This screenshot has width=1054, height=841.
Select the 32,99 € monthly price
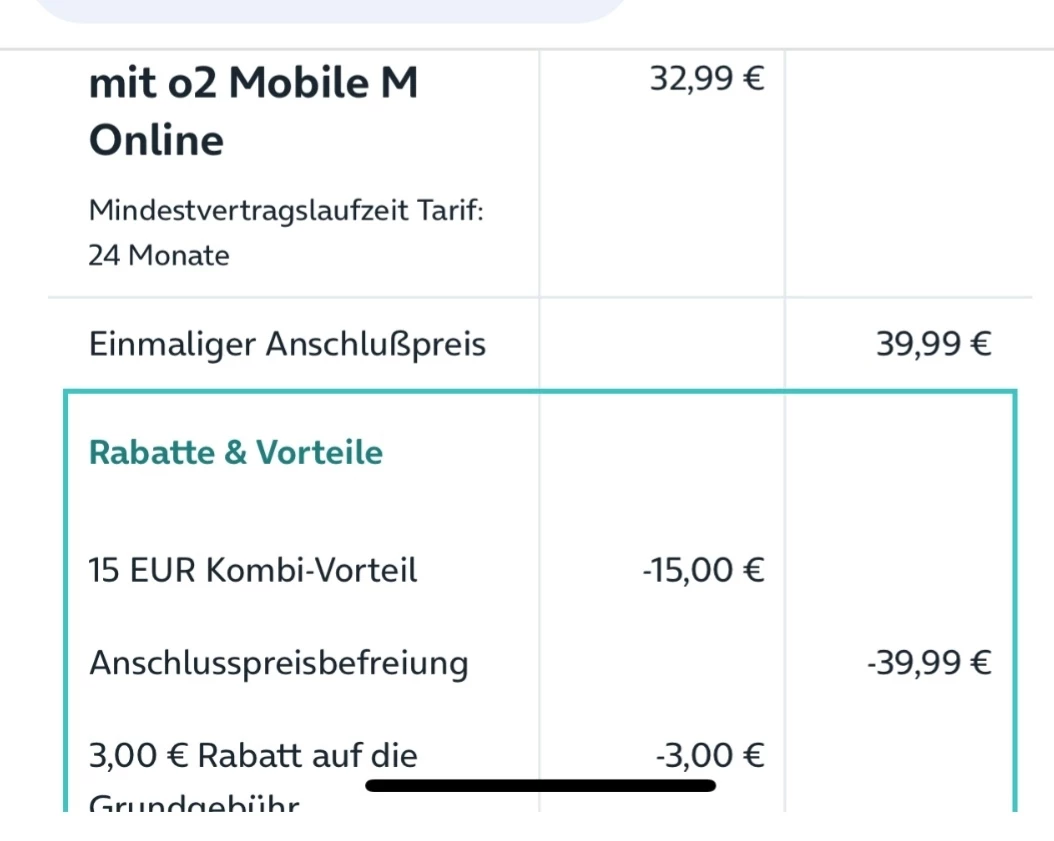[706, 79]
